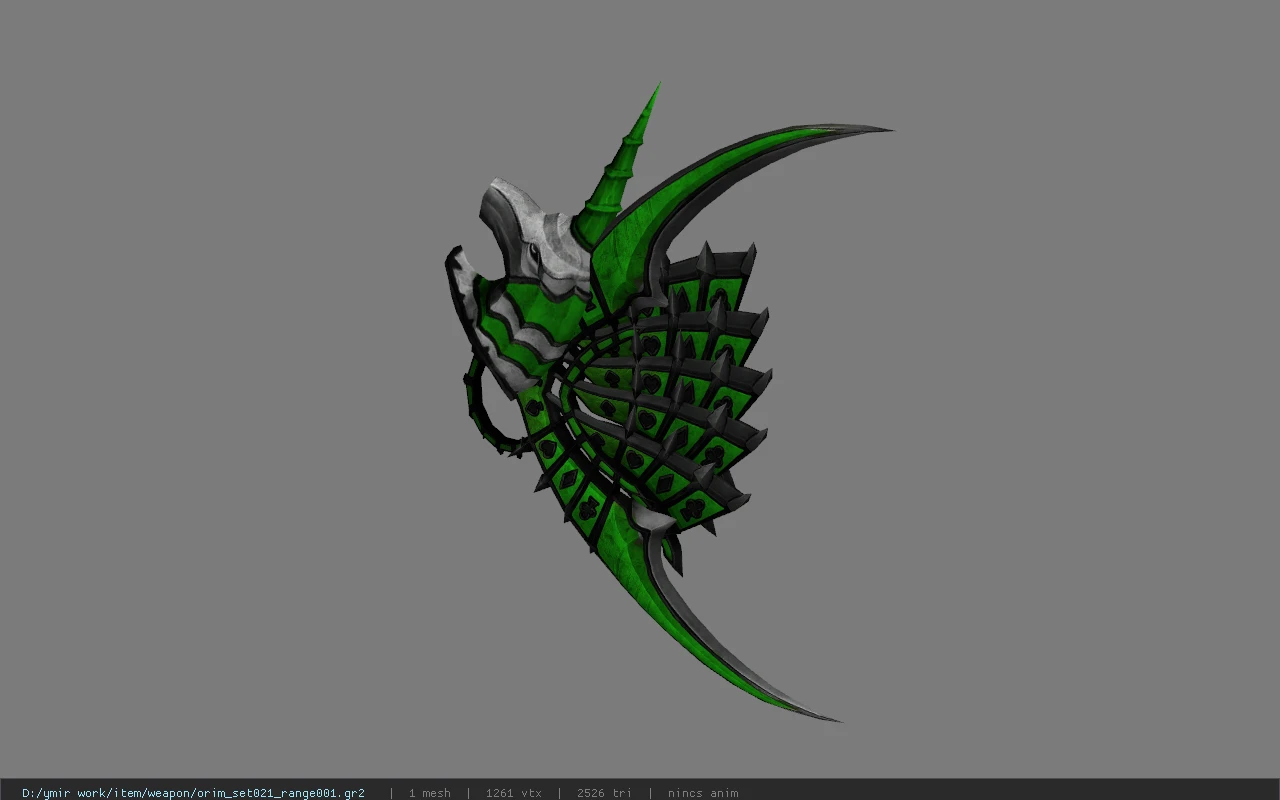
Task: Click the file path 'orim_set021_range001.gr2' in status bar
Action: [x=193, y=793]
